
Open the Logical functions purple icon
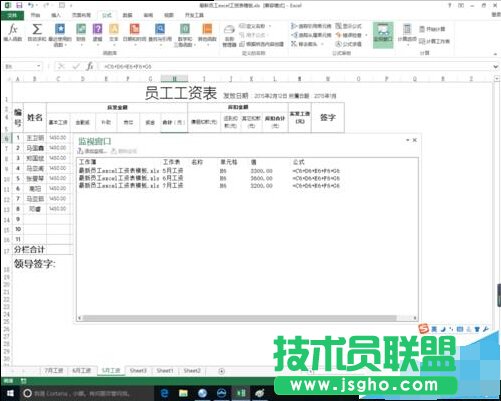[x=97, y=32]
